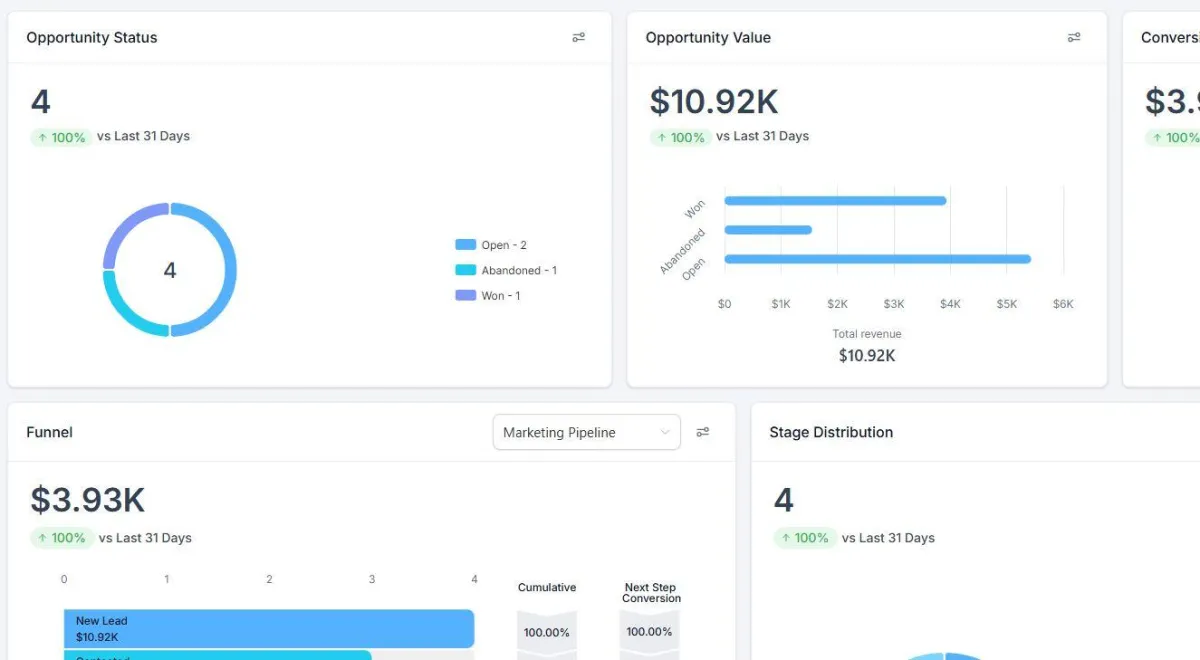Screen dimensions: 1200x660
Task: Click the Stage Distribution 100% change badge
Action: (x=804, y=538)
